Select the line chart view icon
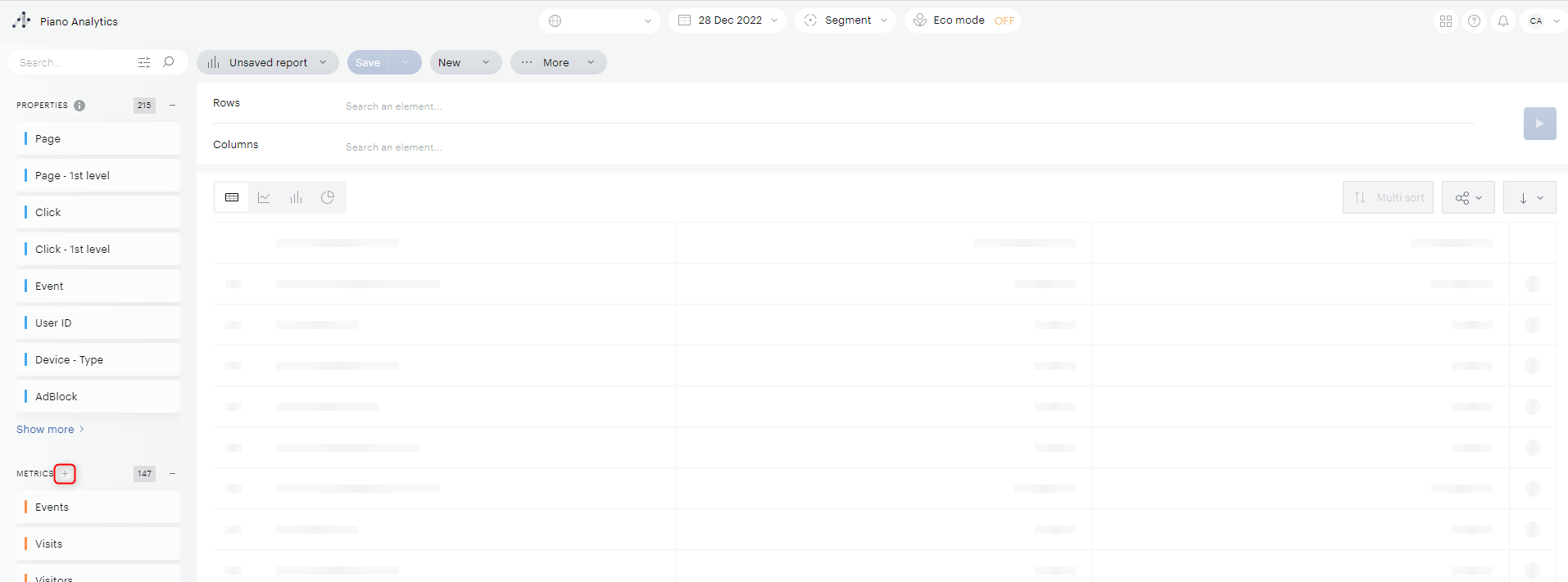This screenshot has width=1568, height=582. [264, 197]
